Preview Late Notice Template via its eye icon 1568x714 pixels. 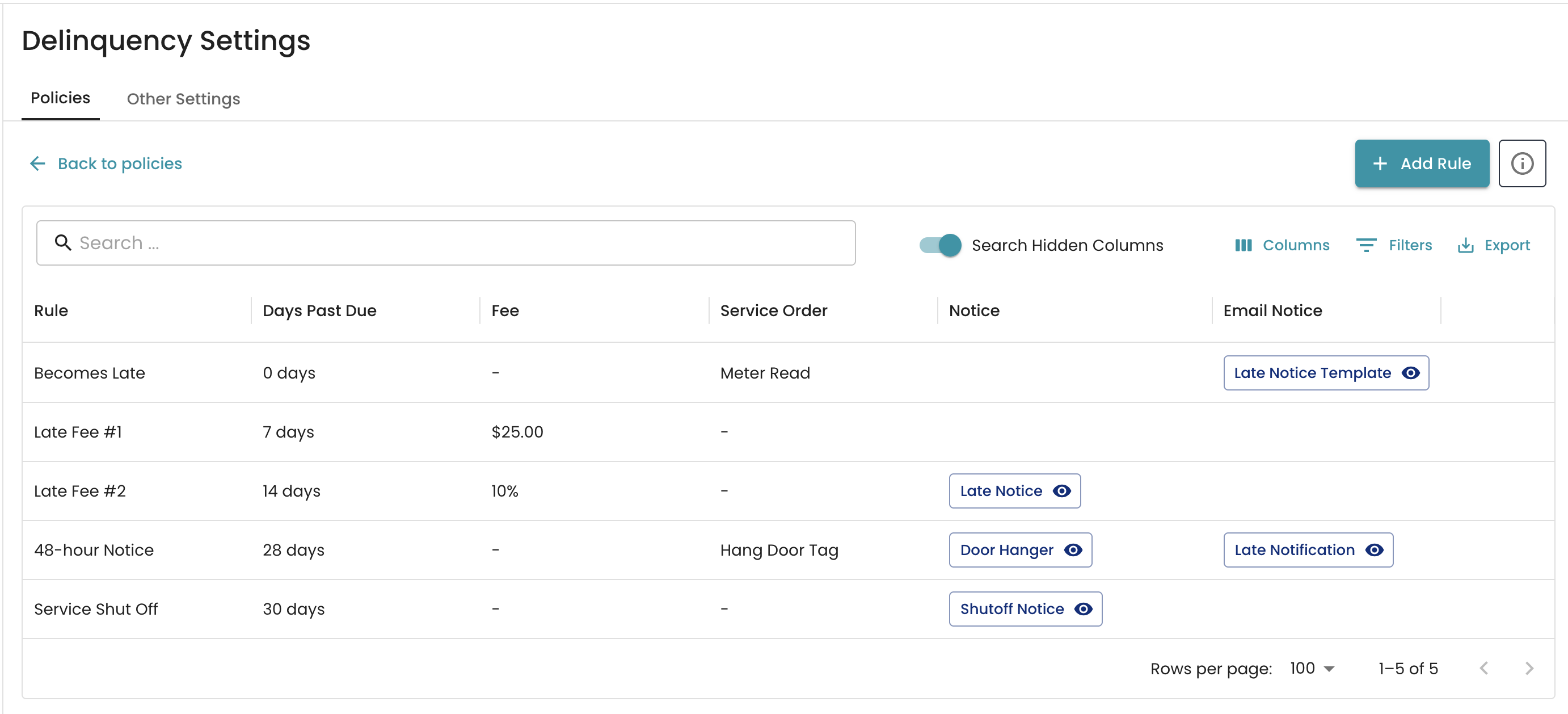click(1410, 373)
